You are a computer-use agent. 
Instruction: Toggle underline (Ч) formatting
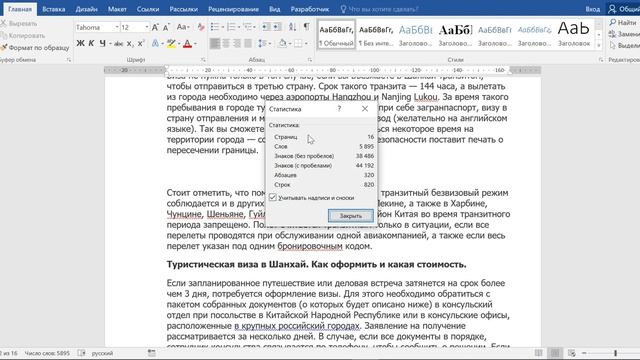[x=102, y=43]
